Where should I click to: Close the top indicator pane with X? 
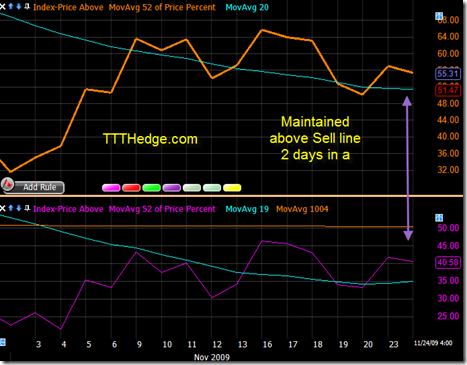click(2, 7)
